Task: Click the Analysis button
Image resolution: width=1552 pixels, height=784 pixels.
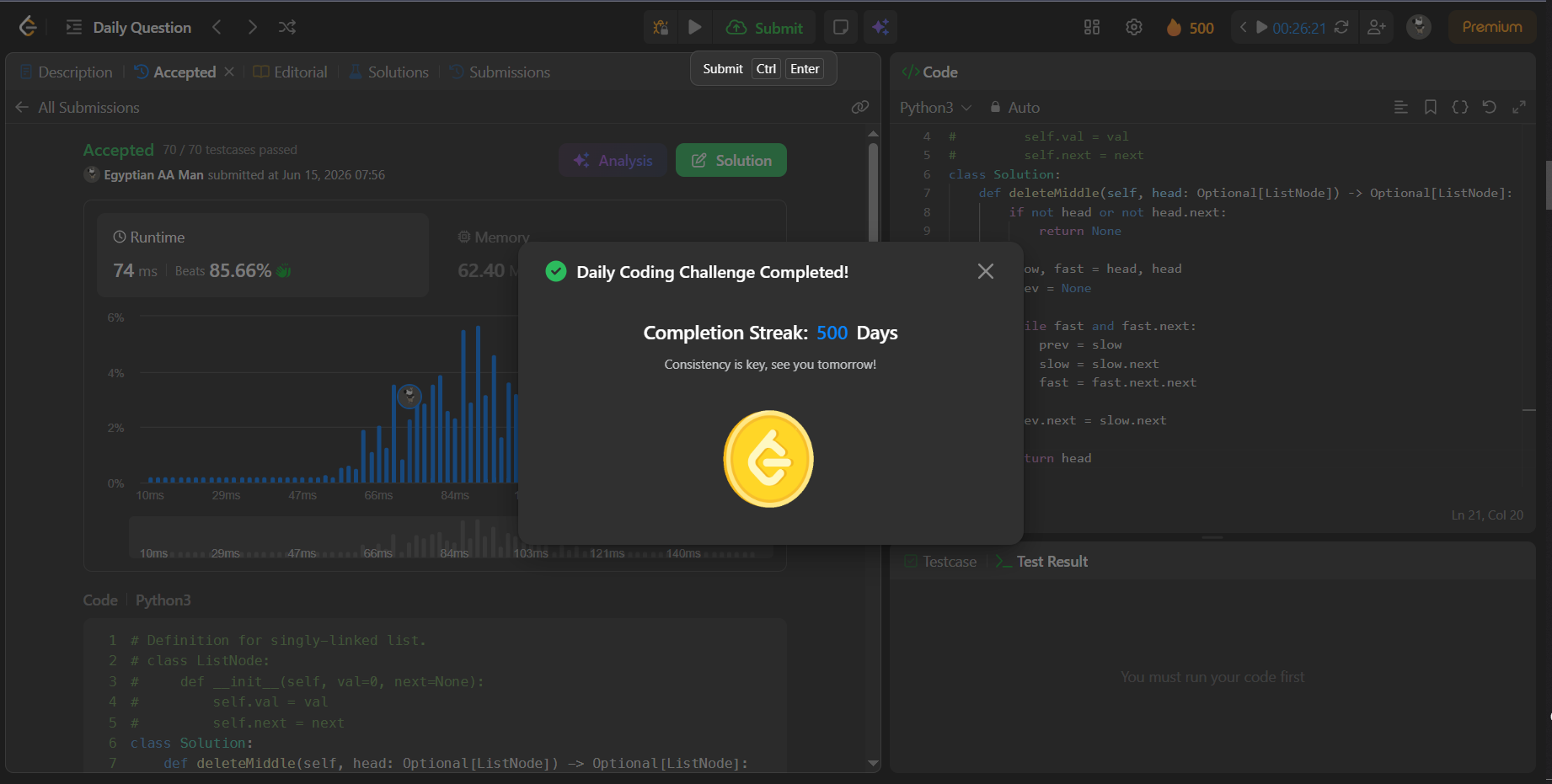Action: (613, 160)
